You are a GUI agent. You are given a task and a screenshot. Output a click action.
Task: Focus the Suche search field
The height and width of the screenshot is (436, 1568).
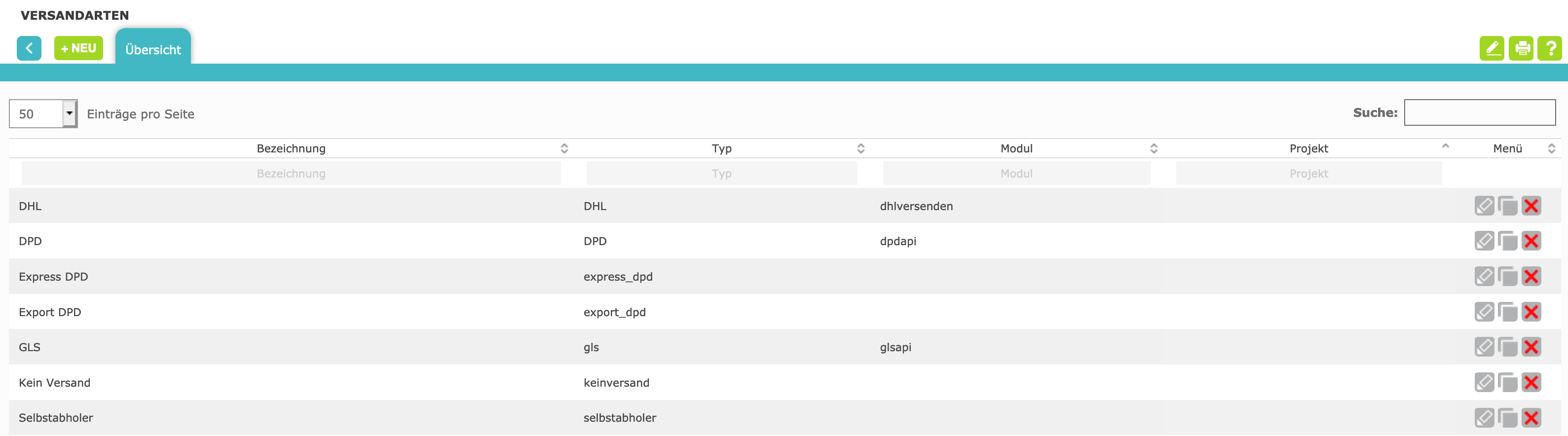pyautogui.click(x=1479, y=112)
